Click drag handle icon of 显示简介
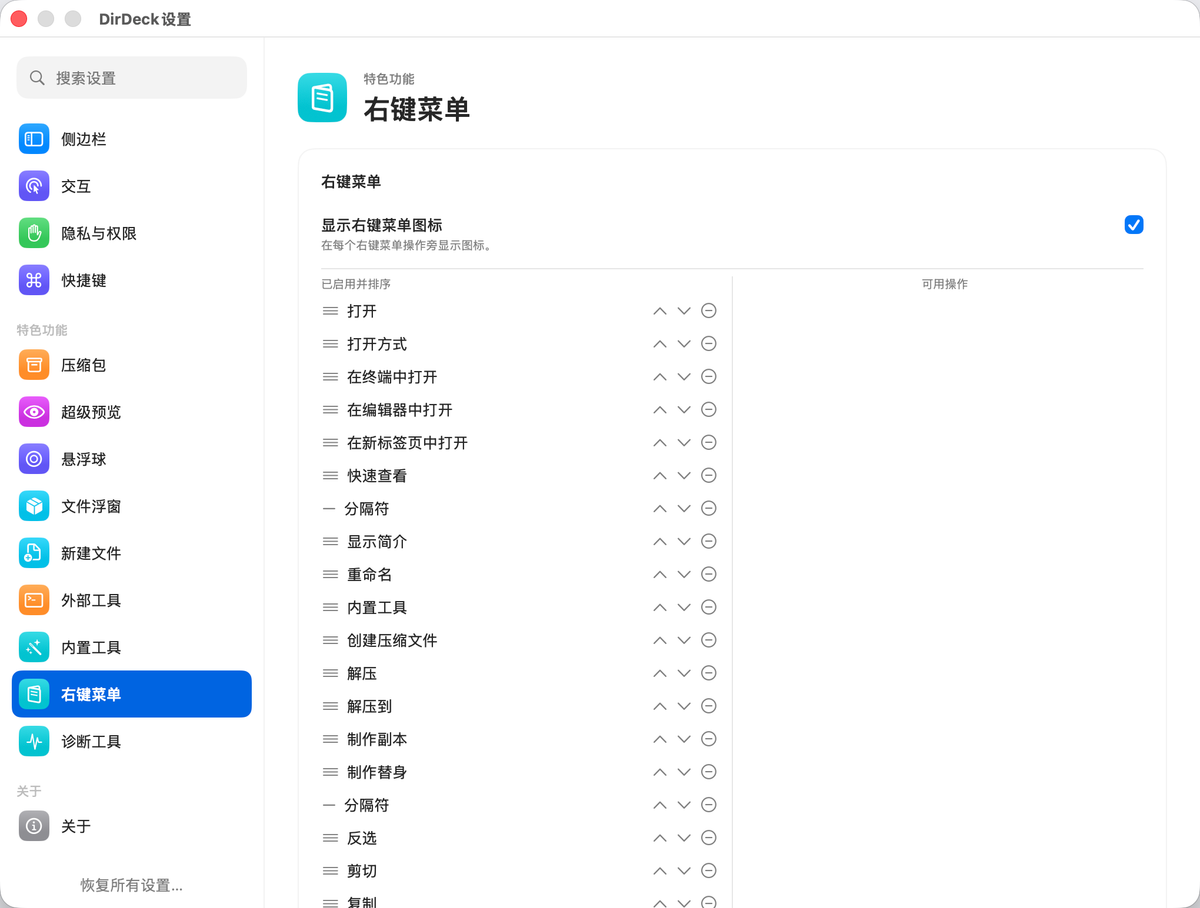The height and width of the screenshot is (908, 1200). 330,541
